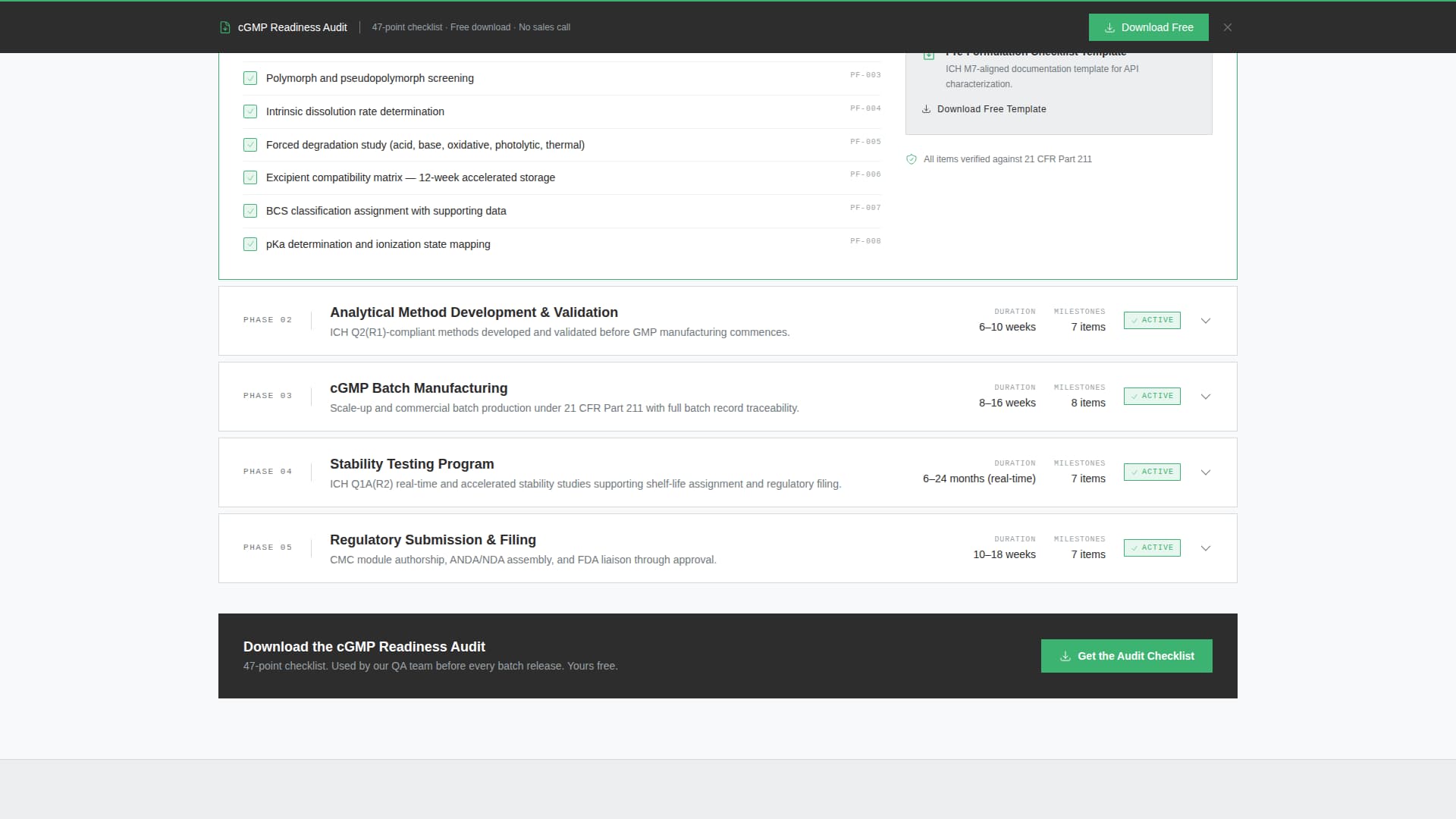Viewport: 1456px width, 819px height.
Task: Open the Download Free Template link
Action: point(992,108)
